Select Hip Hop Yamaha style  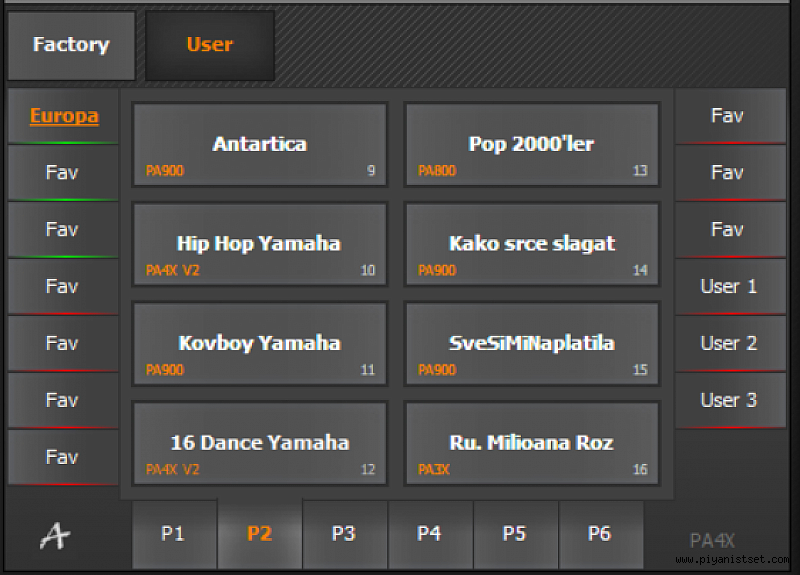260,244
